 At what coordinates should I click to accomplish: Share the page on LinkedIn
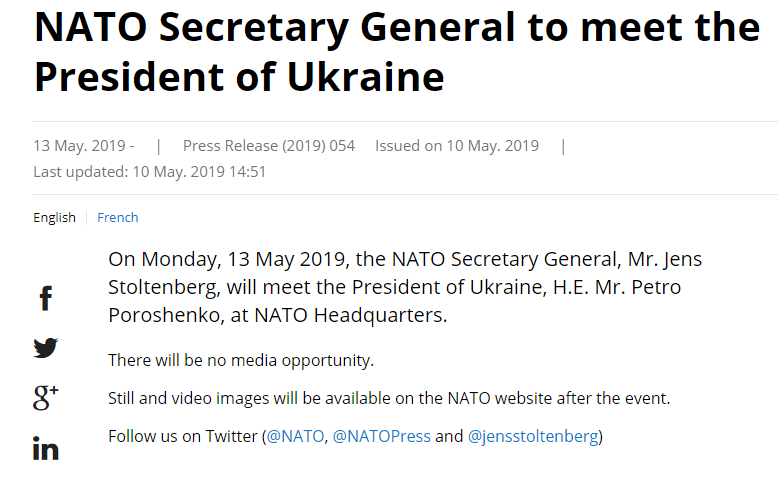45,448
